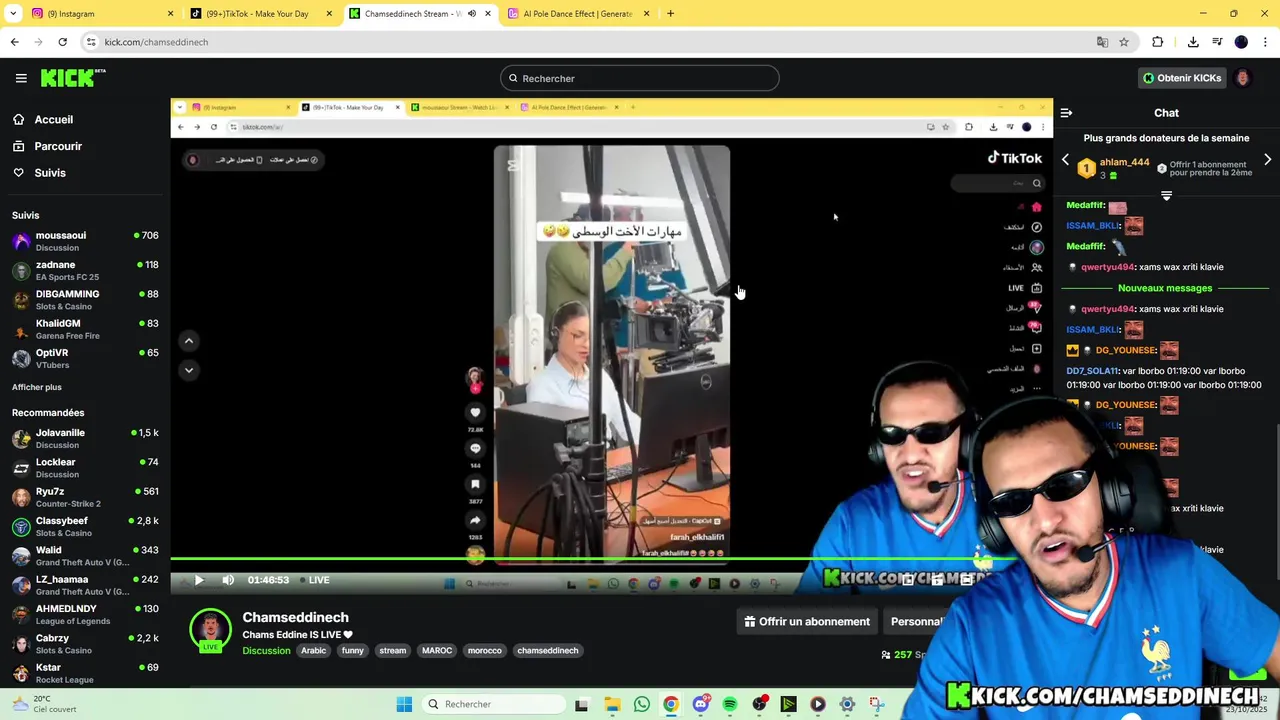This screenshot has height=720, width=1280.
Task: Open AHMEDLNDY's League of Legends stream
Action: tap(85, 614)
